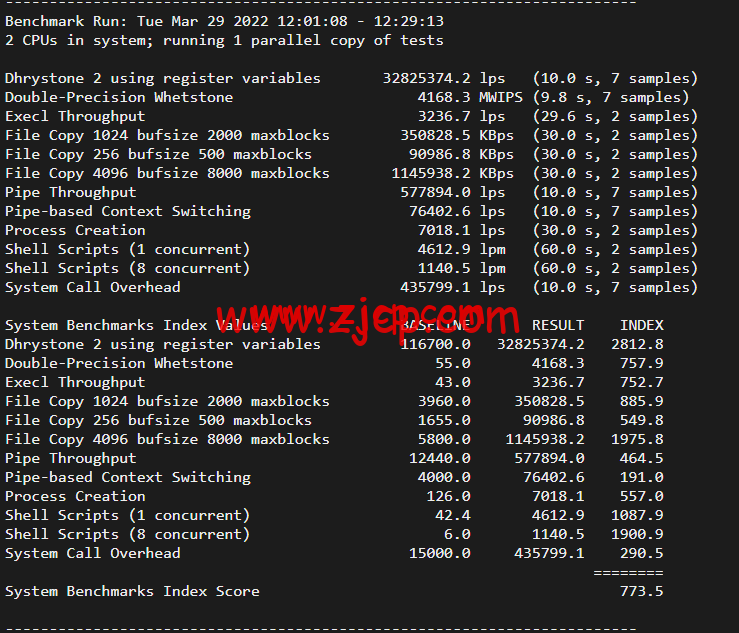Select the '2 CPUs in system' line
Screen dimensions: 739x633
coord(224,41)
